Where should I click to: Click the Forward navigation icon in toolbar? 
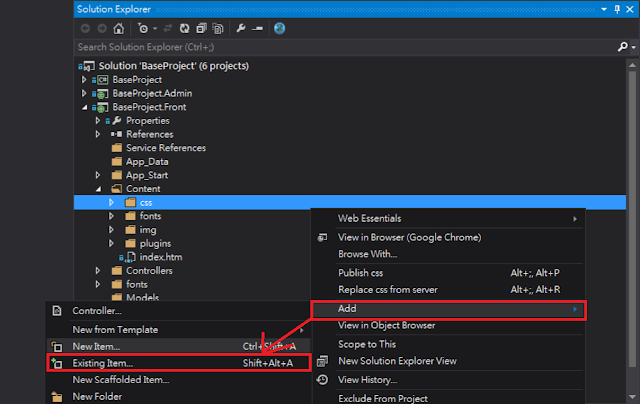(102, 29)
